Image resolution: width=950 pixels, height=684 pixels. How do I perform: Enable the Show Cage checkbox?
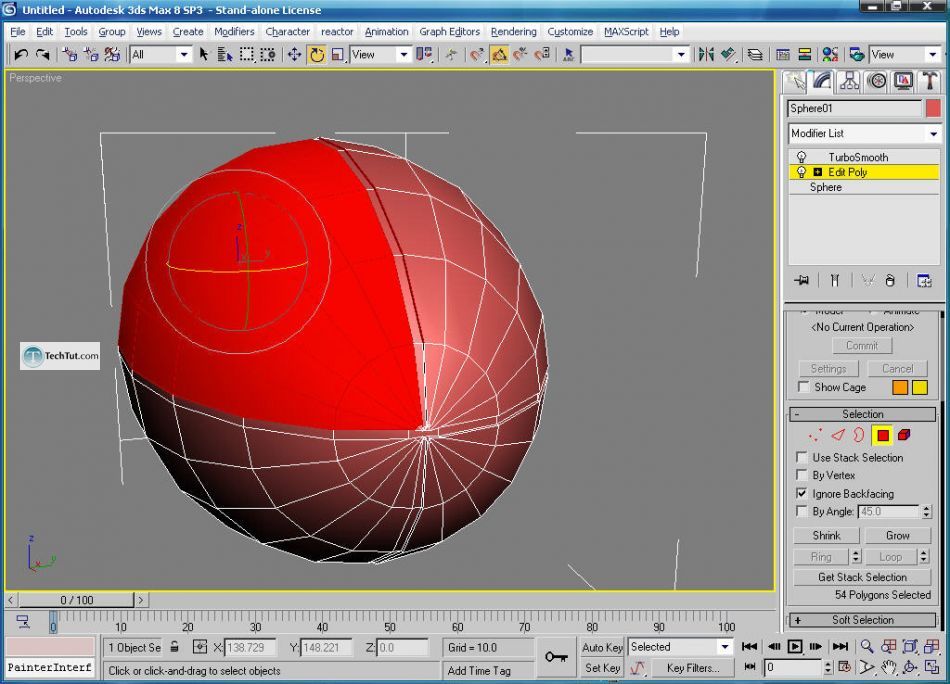(x=804, y=387)
